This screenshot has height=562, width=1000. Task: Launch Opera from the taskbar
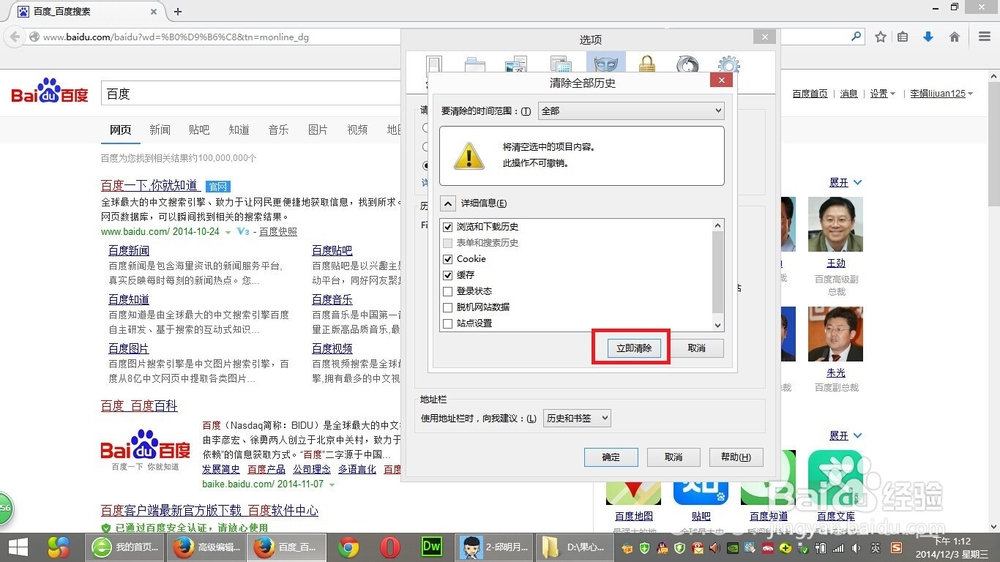point(390,547)
